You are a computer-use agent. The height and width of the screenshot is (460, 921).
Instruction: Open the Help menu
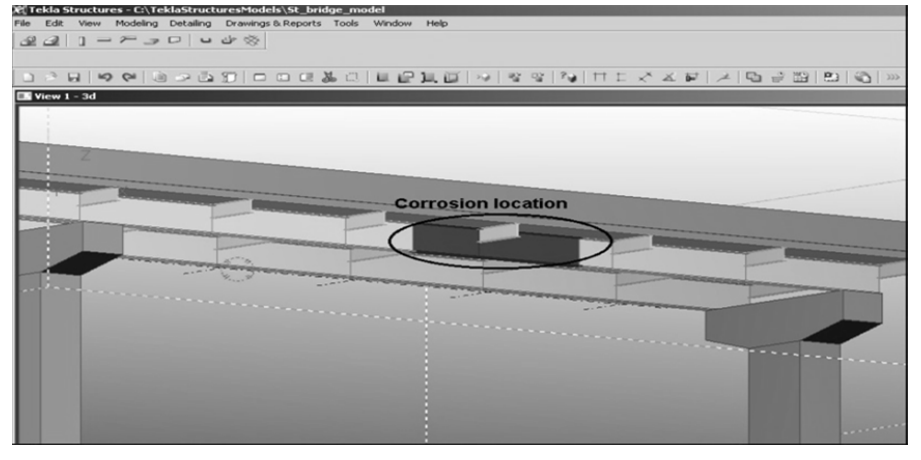(437, 22)
